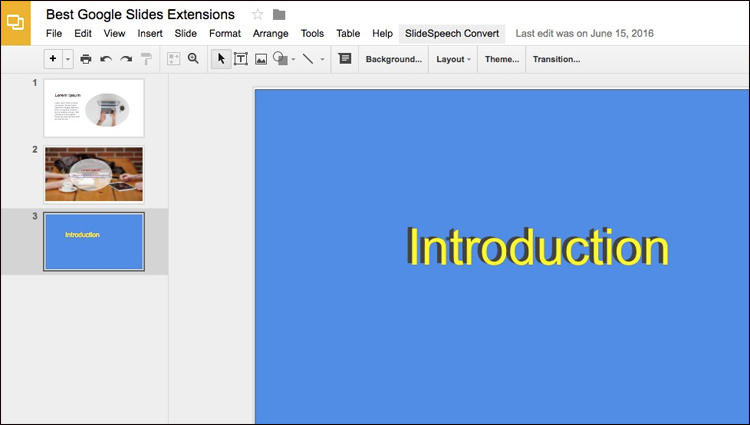Open the Insert menu
Screen dimensions: 750x425
tap(150, 33)
